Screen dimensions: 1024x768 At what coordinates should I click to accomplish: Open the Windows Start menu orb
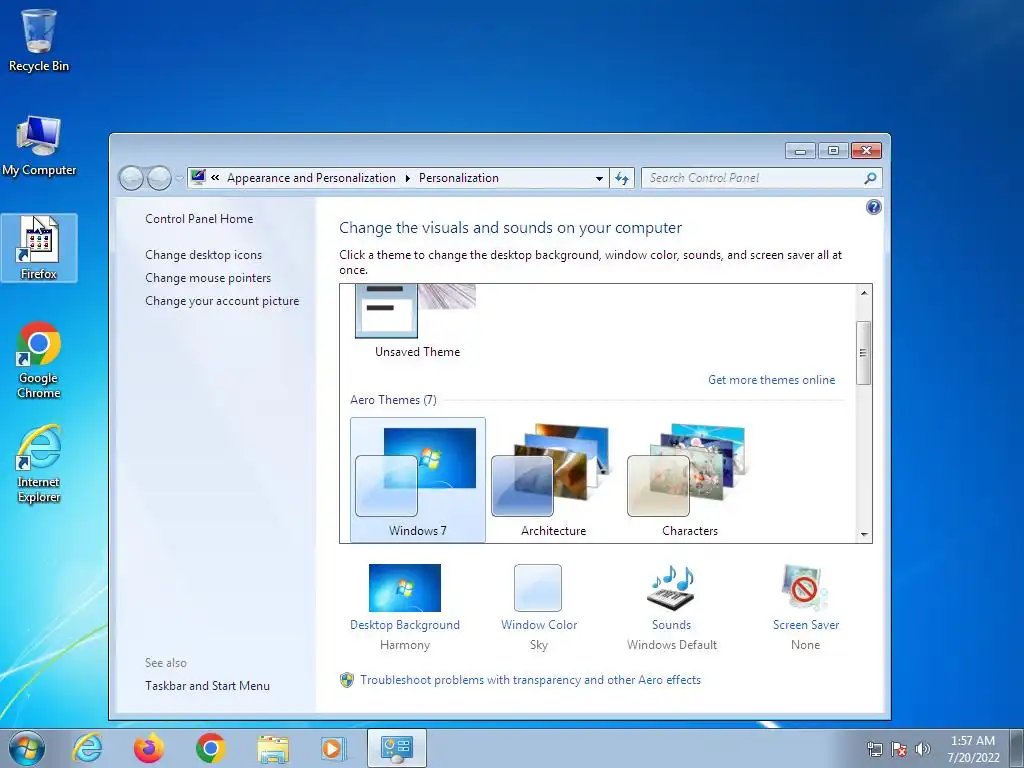click(x=27, y=748)
